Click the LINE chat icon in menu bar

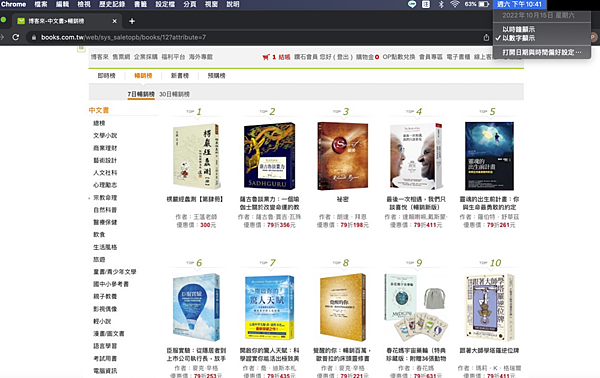[x=412, y=4]
